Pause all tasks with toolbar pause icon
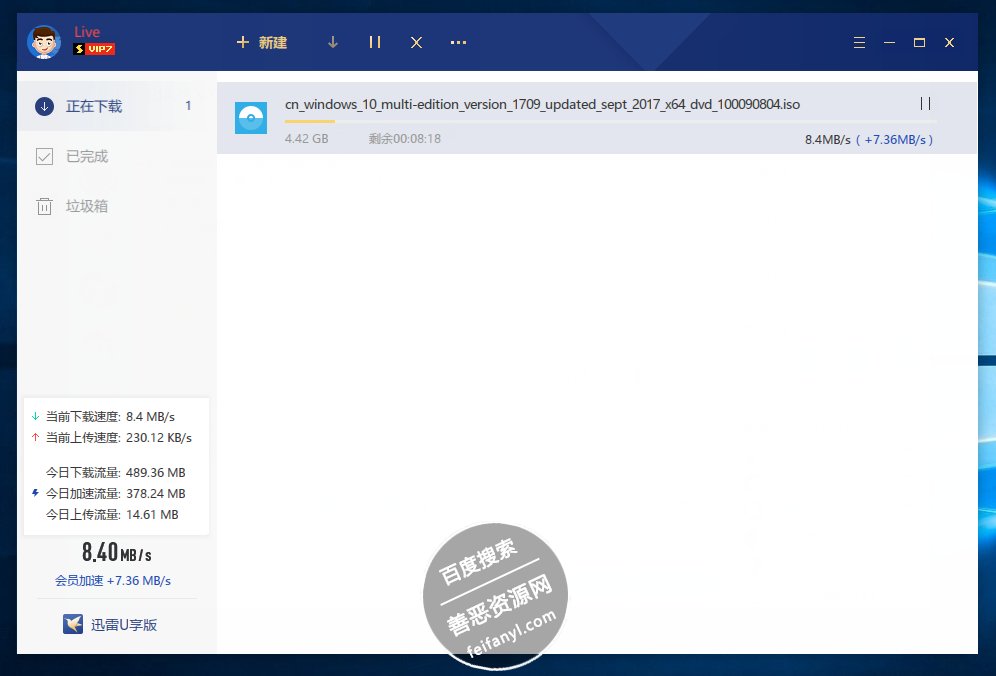This screenshot has width=996, height=676. [x=375, y=42]
